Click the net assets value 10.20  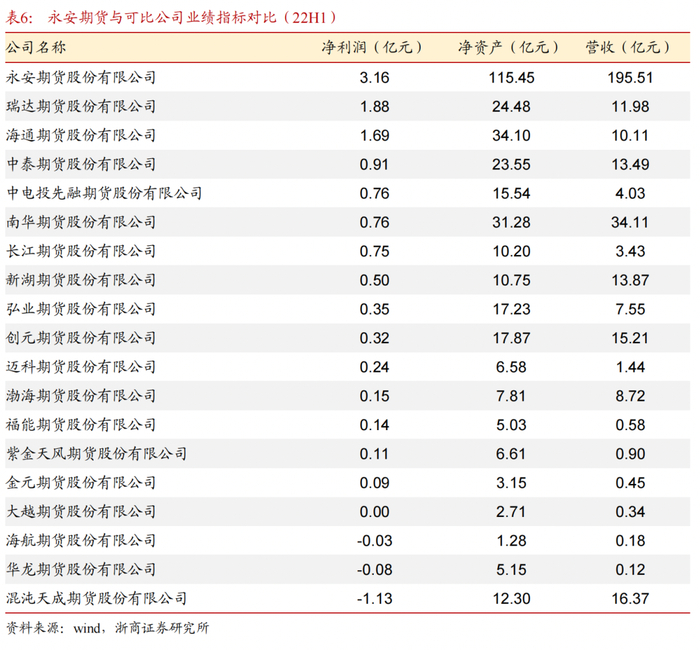point(512,252)
